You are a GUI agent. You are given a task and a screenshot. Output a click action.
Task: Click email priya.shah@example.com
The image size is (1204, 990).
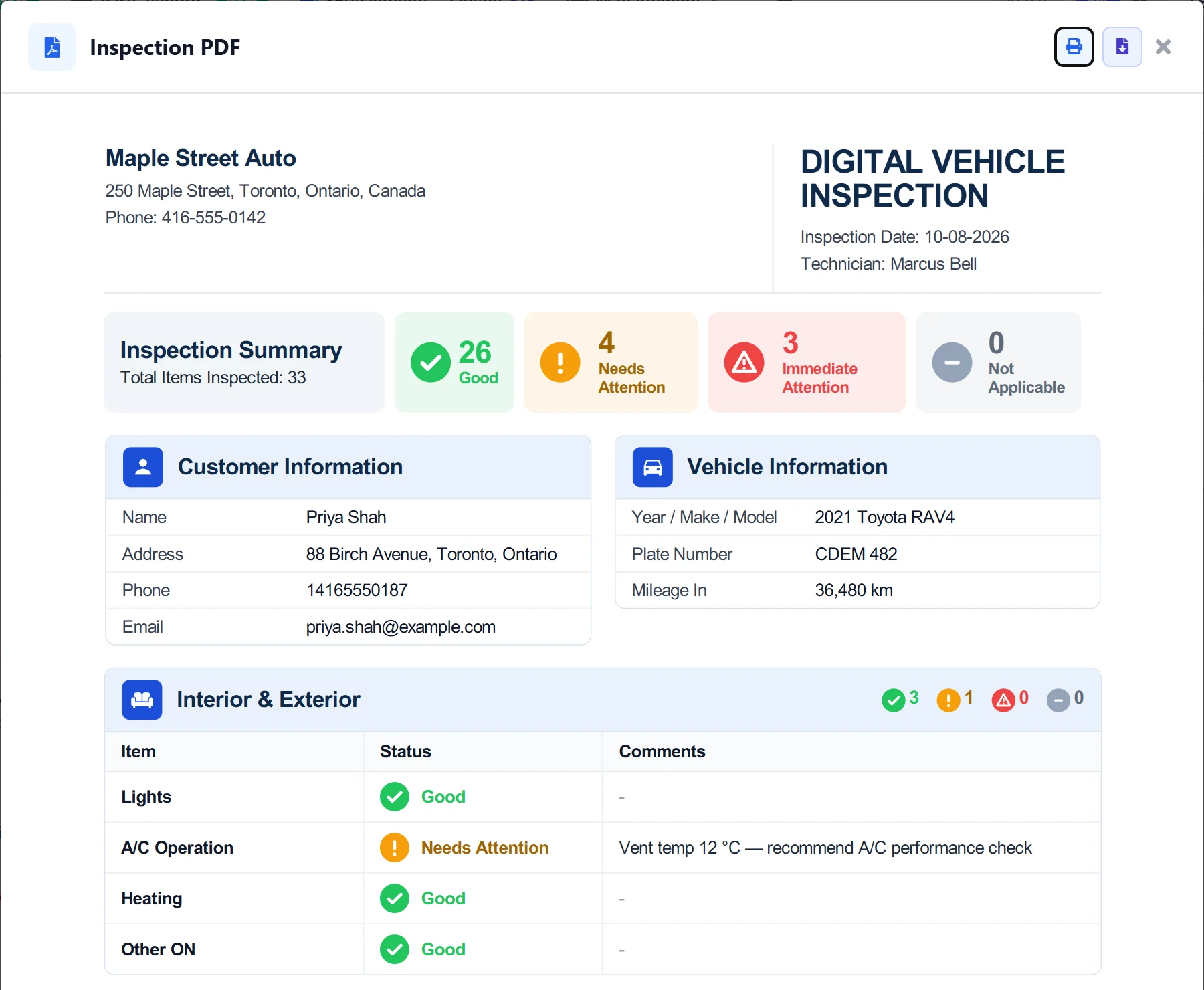401,627
